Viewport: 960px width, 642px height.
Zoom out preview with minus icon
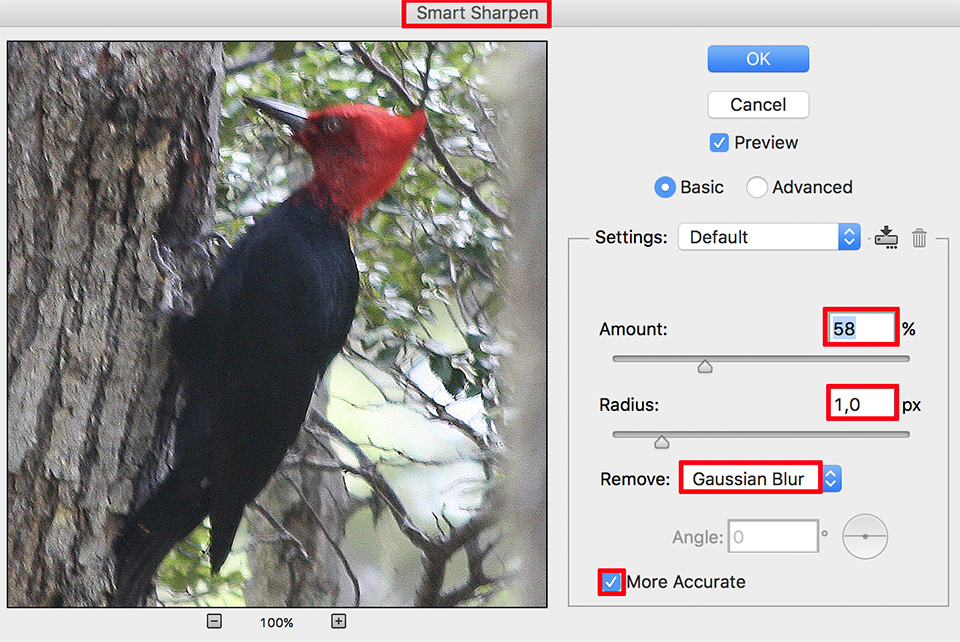[x=214, y=622]
